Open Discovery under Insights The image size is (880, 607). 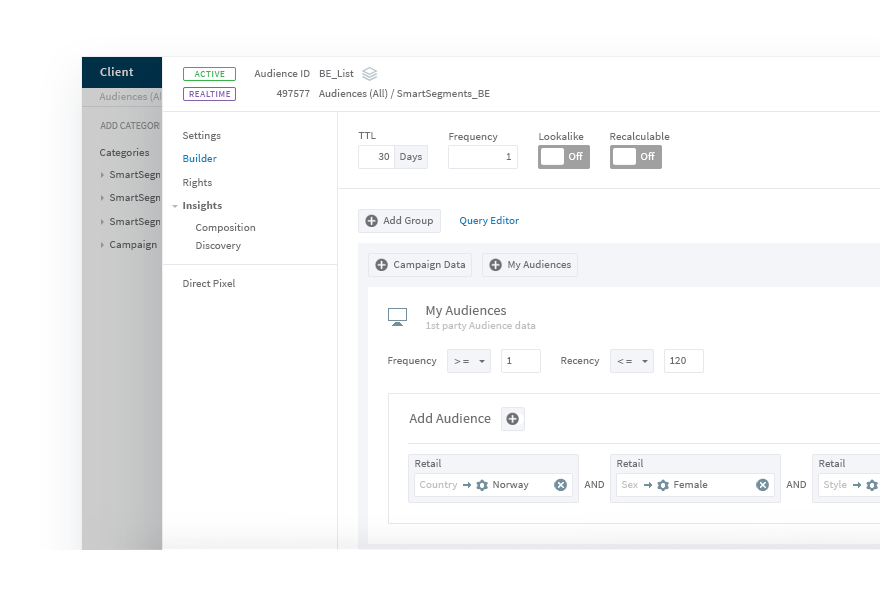218,245
